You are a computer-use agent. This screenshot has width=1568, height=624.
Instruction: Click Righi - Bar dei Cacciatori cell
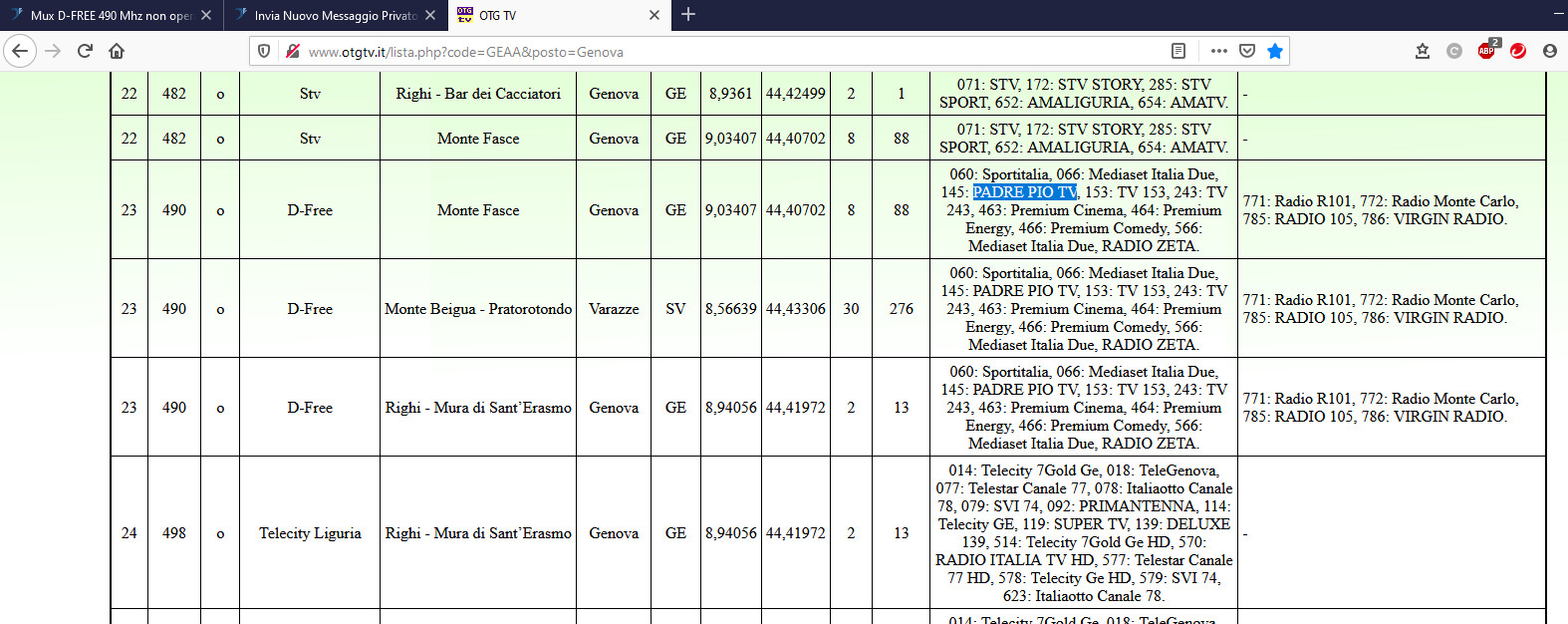[478, 94]
